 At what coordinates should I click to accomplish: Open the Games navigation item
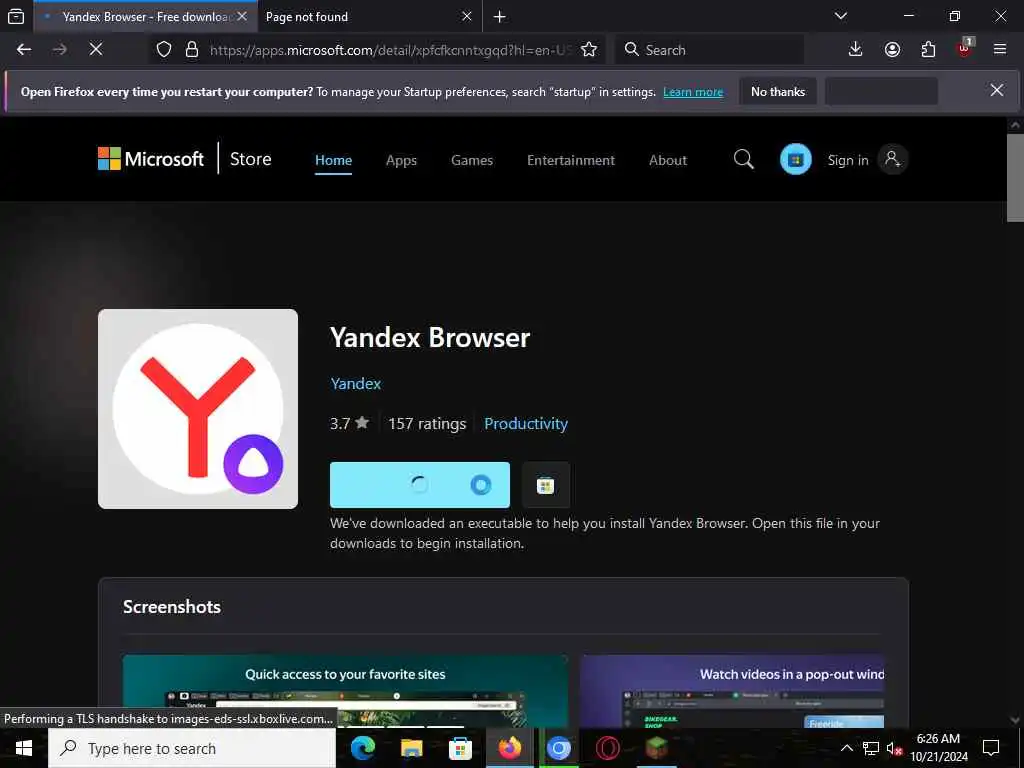[x=472, y=160]
